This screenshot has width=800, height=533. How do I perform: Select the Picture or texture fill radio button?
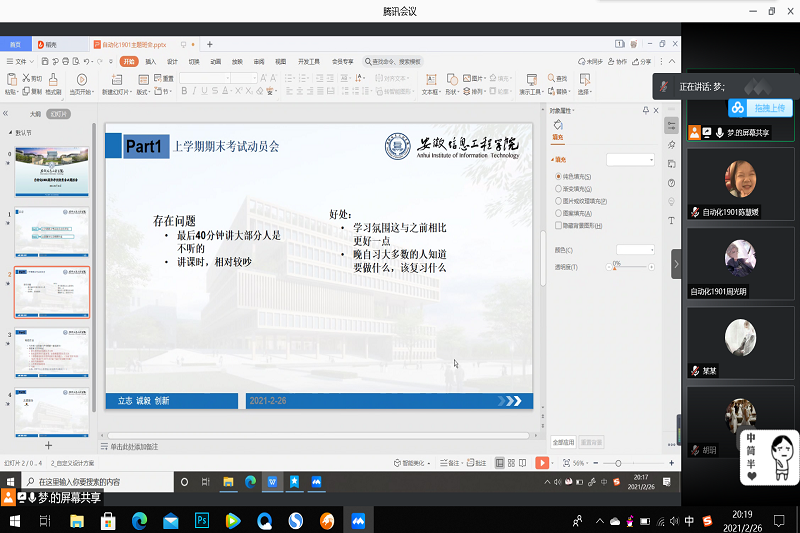(558, 201)
